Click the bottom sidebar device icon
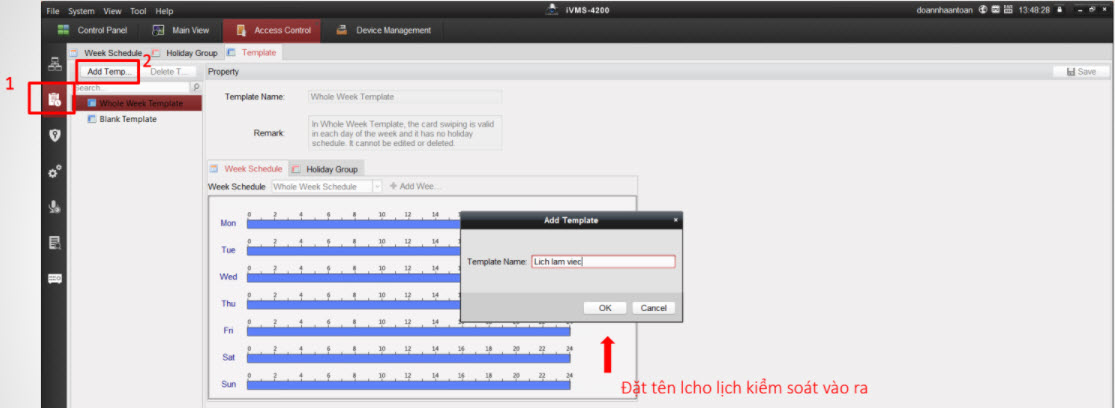Screen dimensions: 1115x408 [55, 278]
